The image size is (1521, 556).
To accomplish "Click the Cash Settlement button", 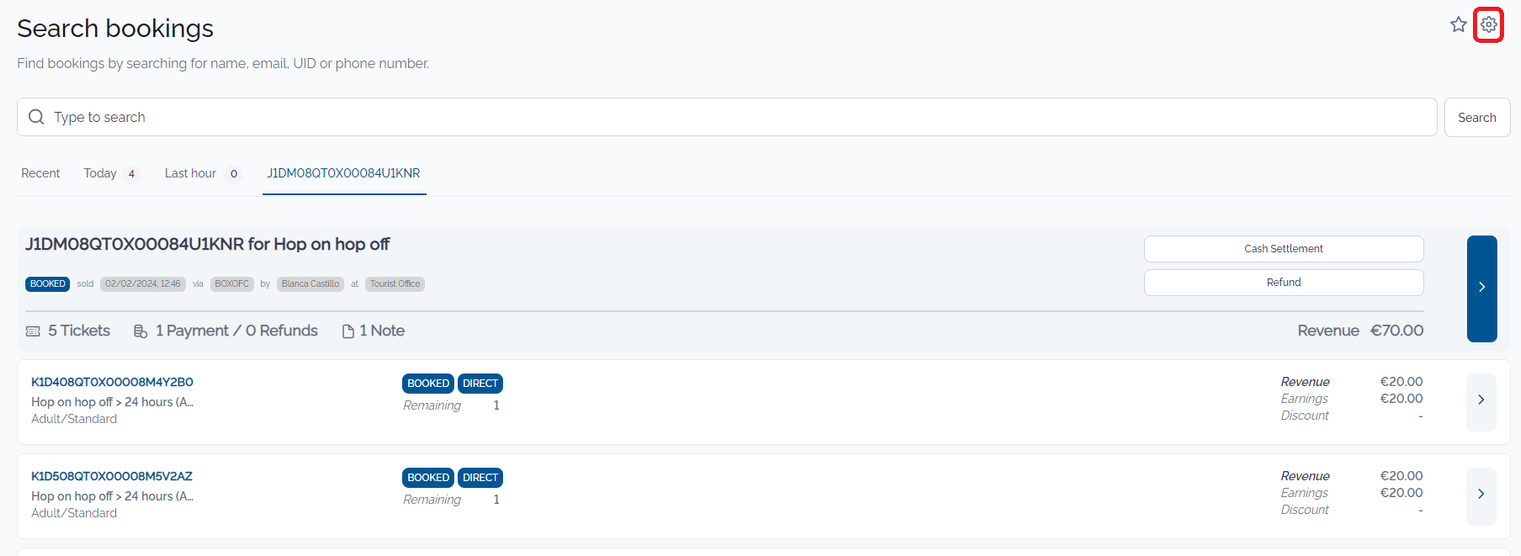I will point(1283,249).
